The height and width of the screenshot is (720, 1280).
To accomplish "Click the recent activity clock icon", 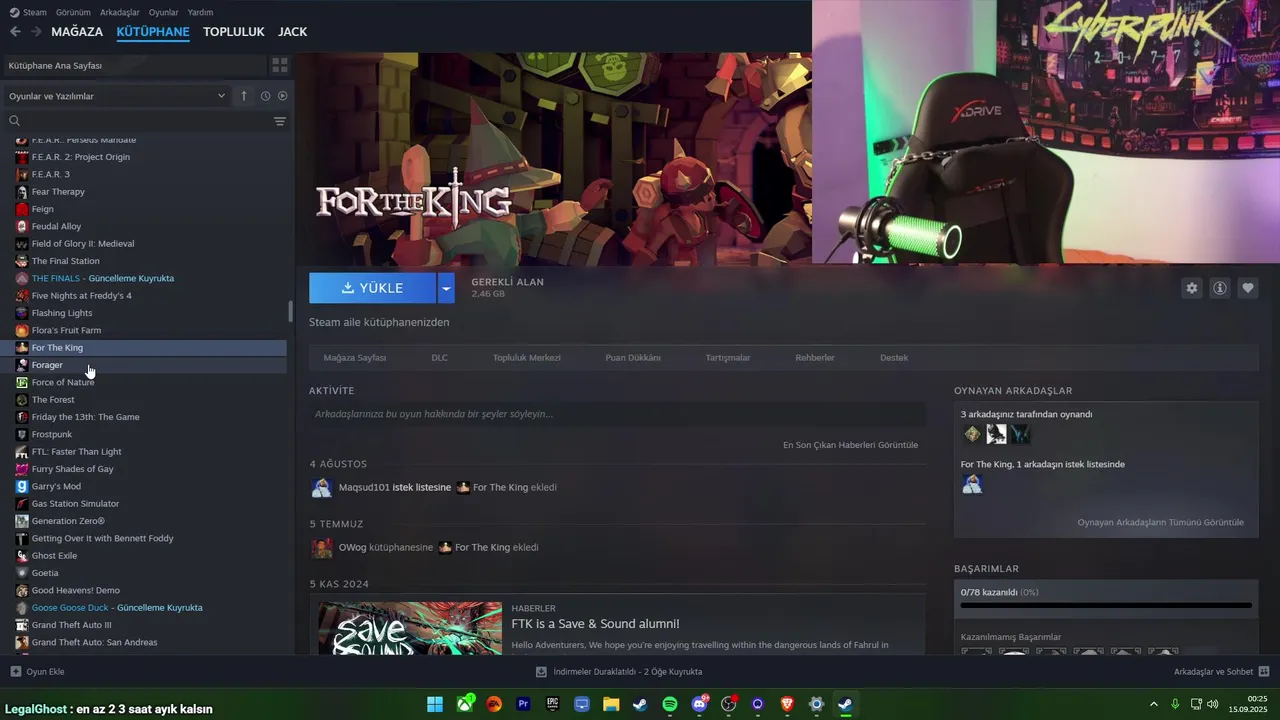I will (x=265, y=96).
